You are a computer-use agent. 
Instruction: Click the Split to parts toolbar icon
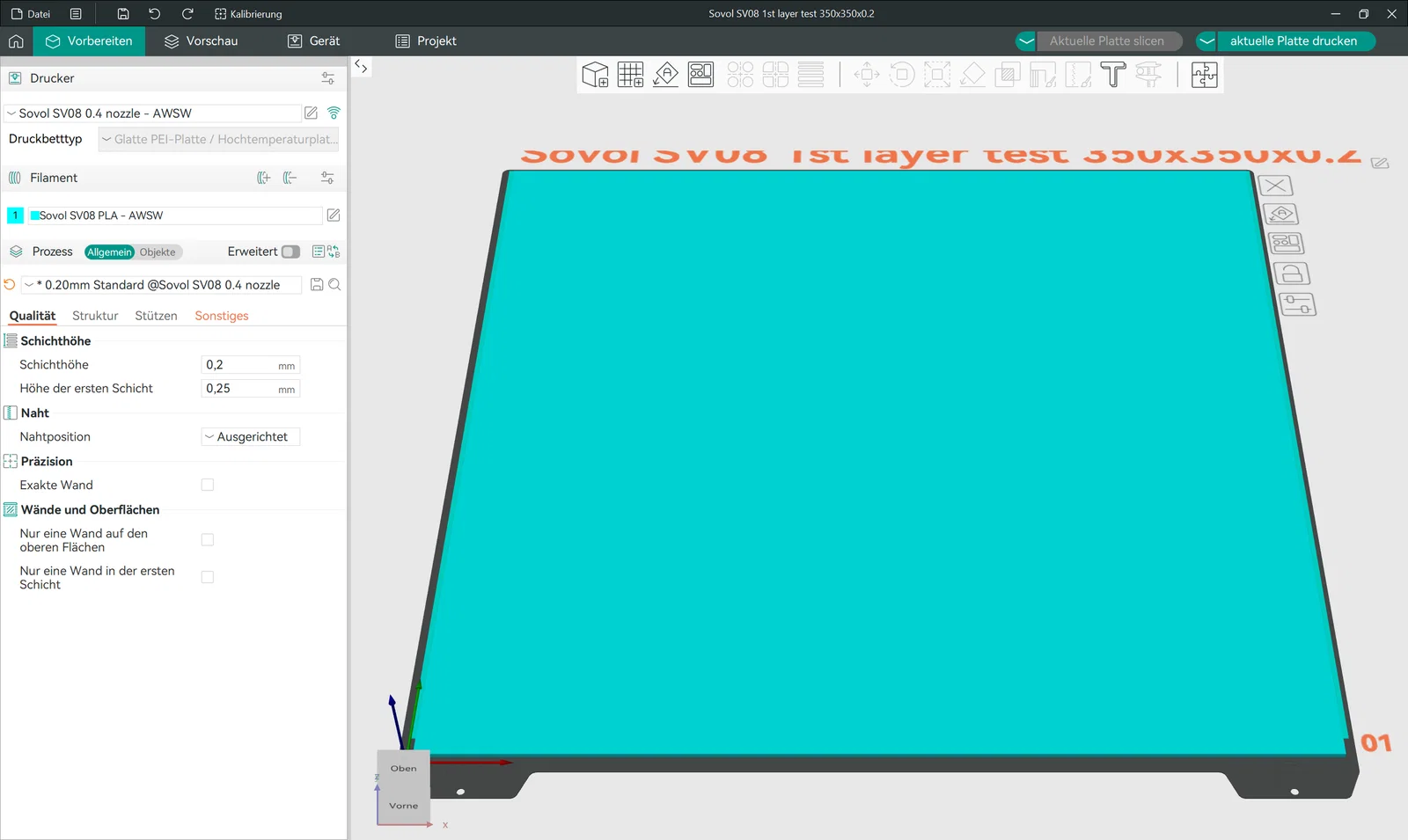tap(775, 75)
